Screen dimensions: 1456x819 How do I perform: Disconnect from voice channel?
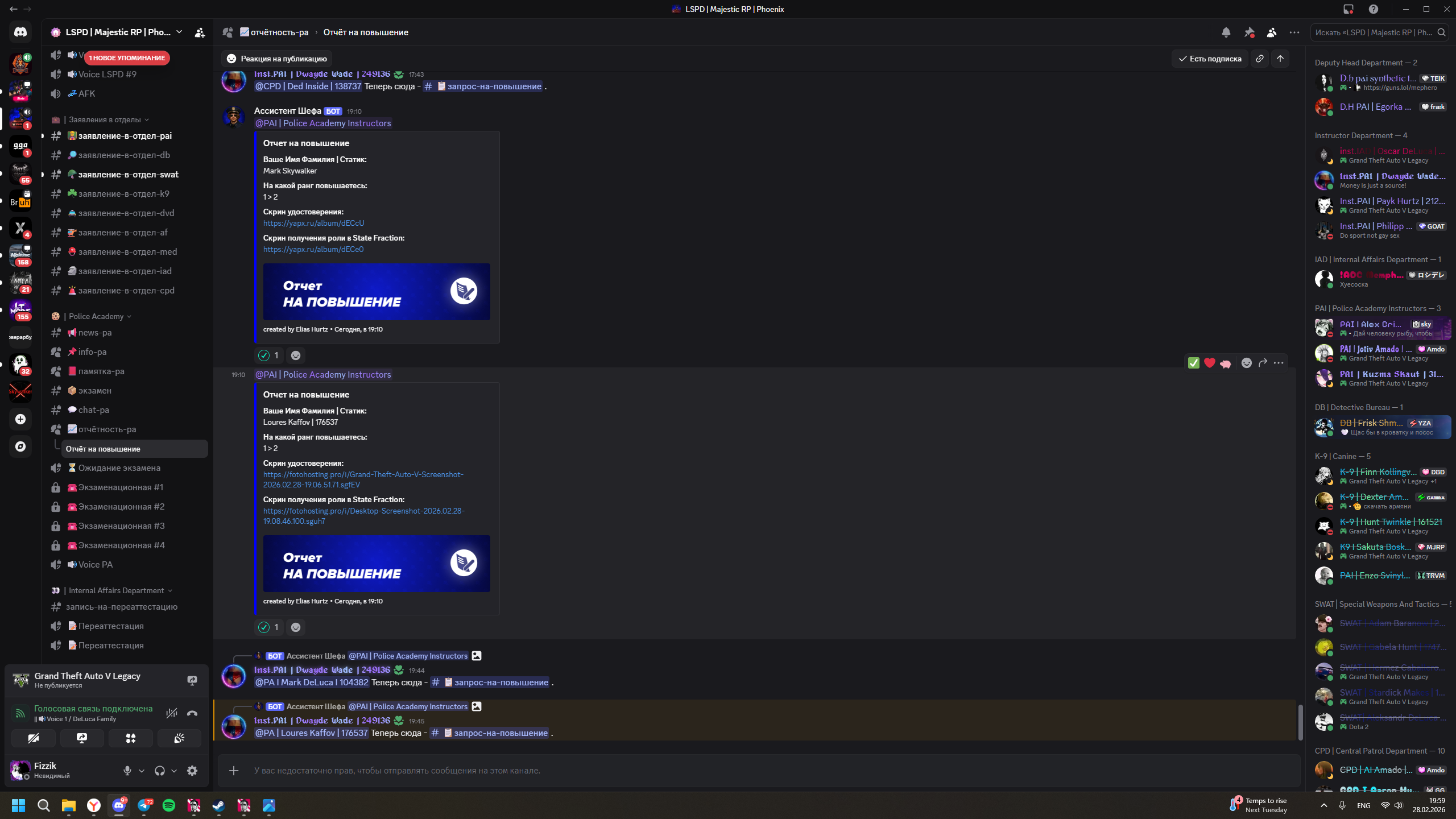click(192, 713)
